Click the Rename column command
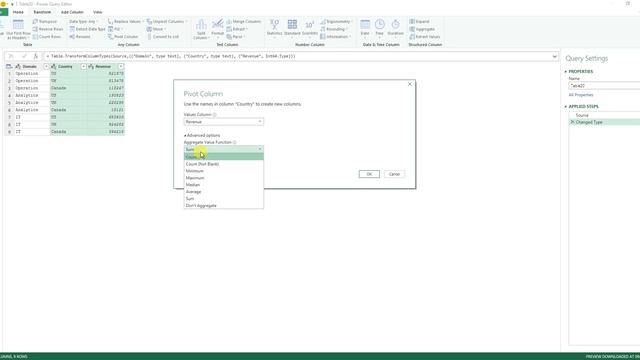 [x=80, y=37]
